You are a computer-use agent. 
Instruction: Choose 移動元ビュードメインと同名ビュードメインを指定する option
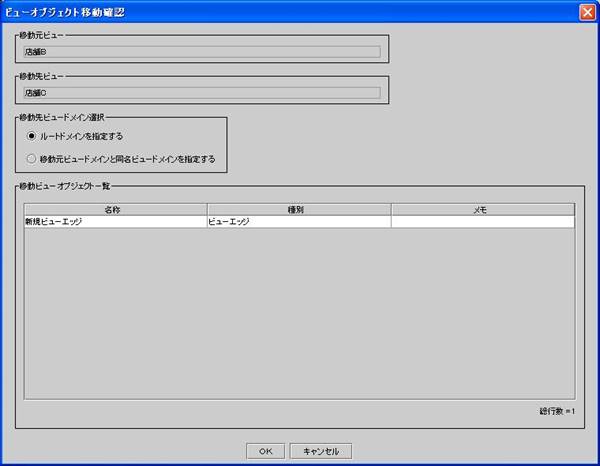click(x=32, y=158)
